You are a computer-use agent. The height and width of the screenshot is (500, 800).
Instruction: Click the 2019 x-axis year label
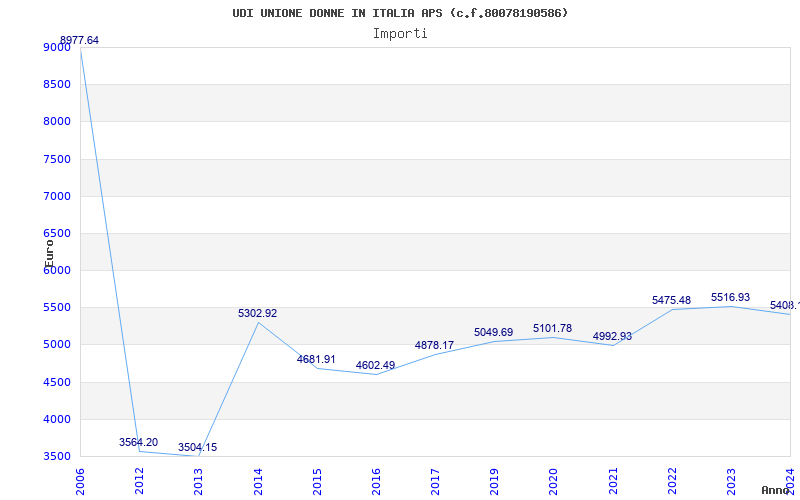click(x=494, y=482)
